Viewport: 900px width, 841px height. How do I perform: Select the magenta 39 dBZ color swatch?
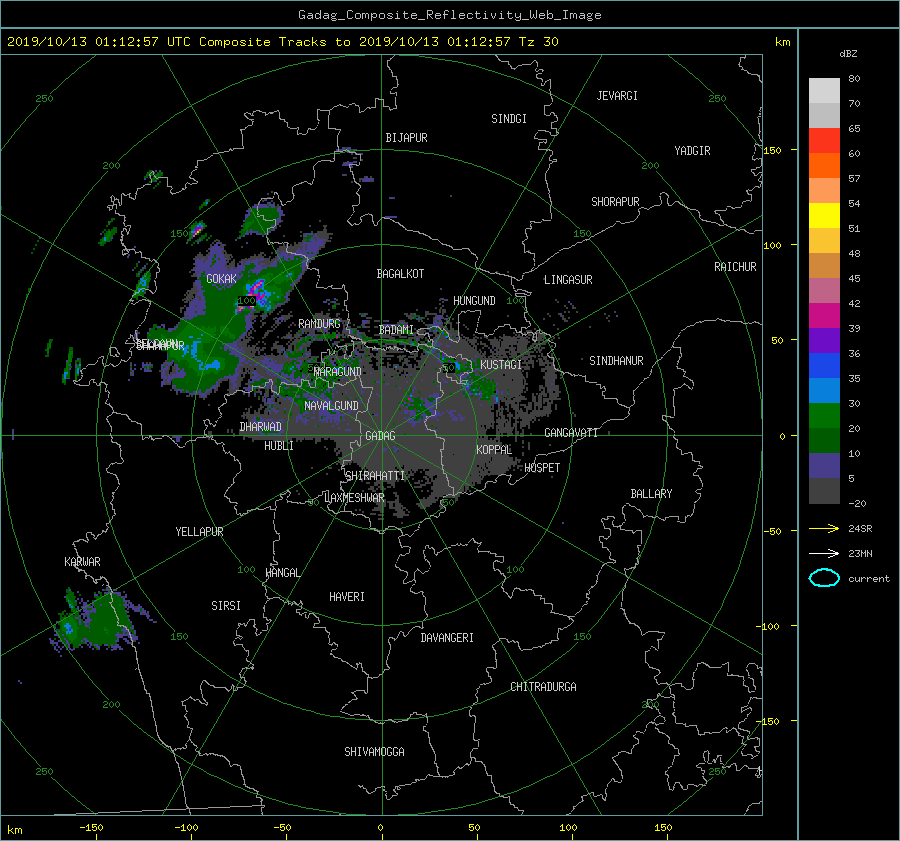[824, 315]
